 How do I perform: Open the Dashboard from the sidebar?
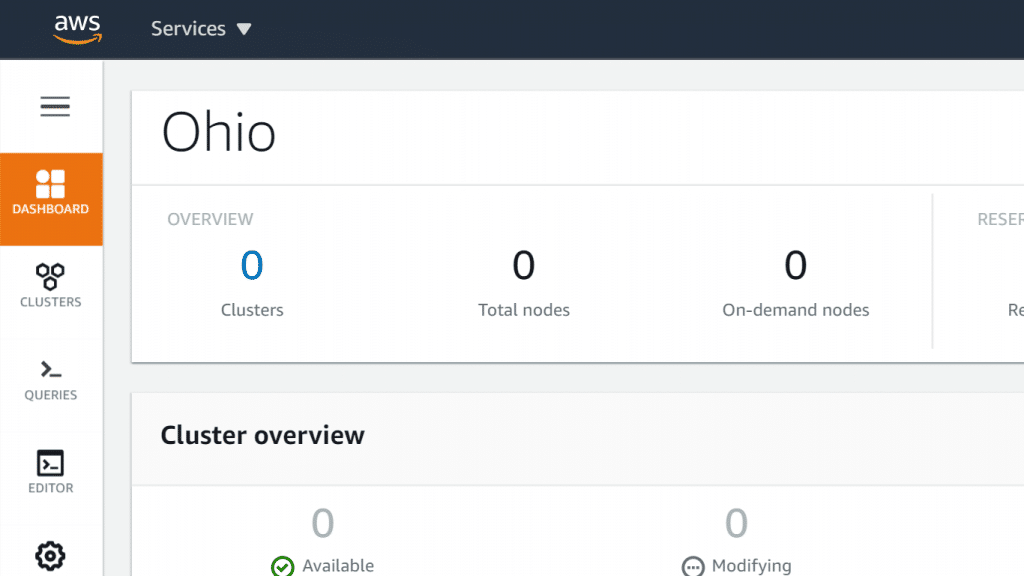coord(51,198)
